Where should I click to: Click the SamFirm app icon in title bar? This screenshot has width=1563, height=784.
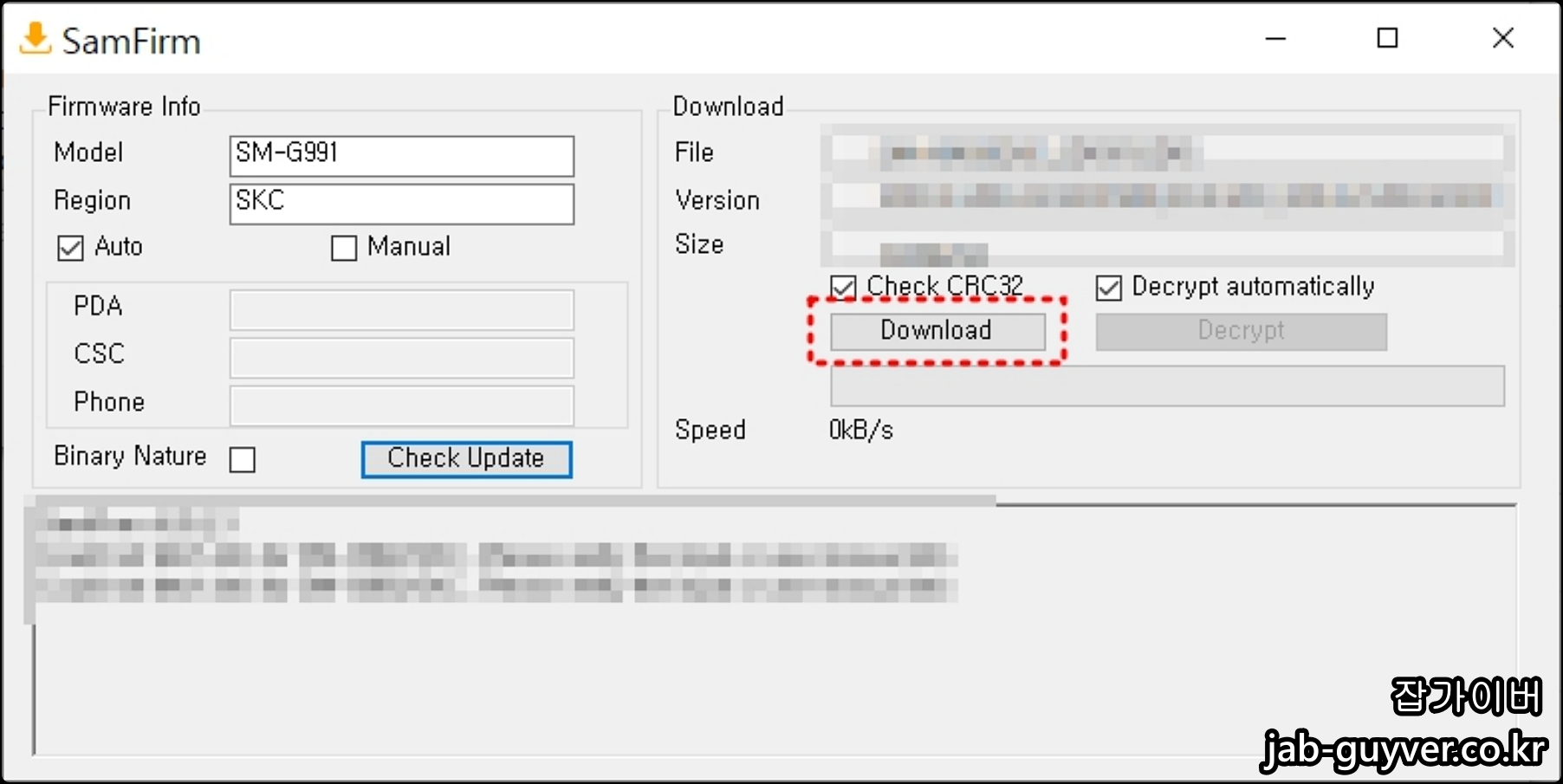[x=35, y=39]
